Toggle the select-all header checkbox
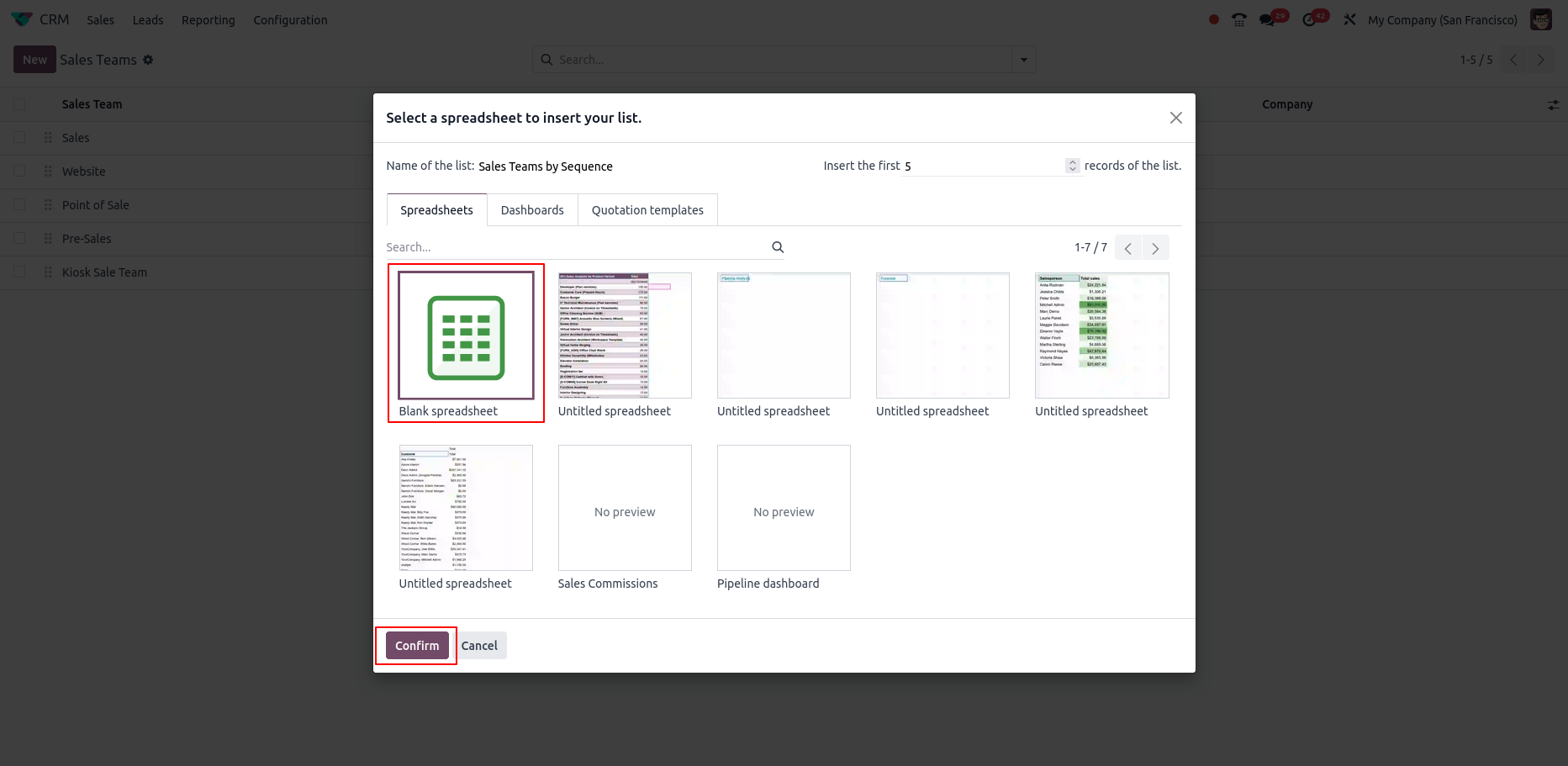The image size is (1568, 766). (x=20, y=104)
